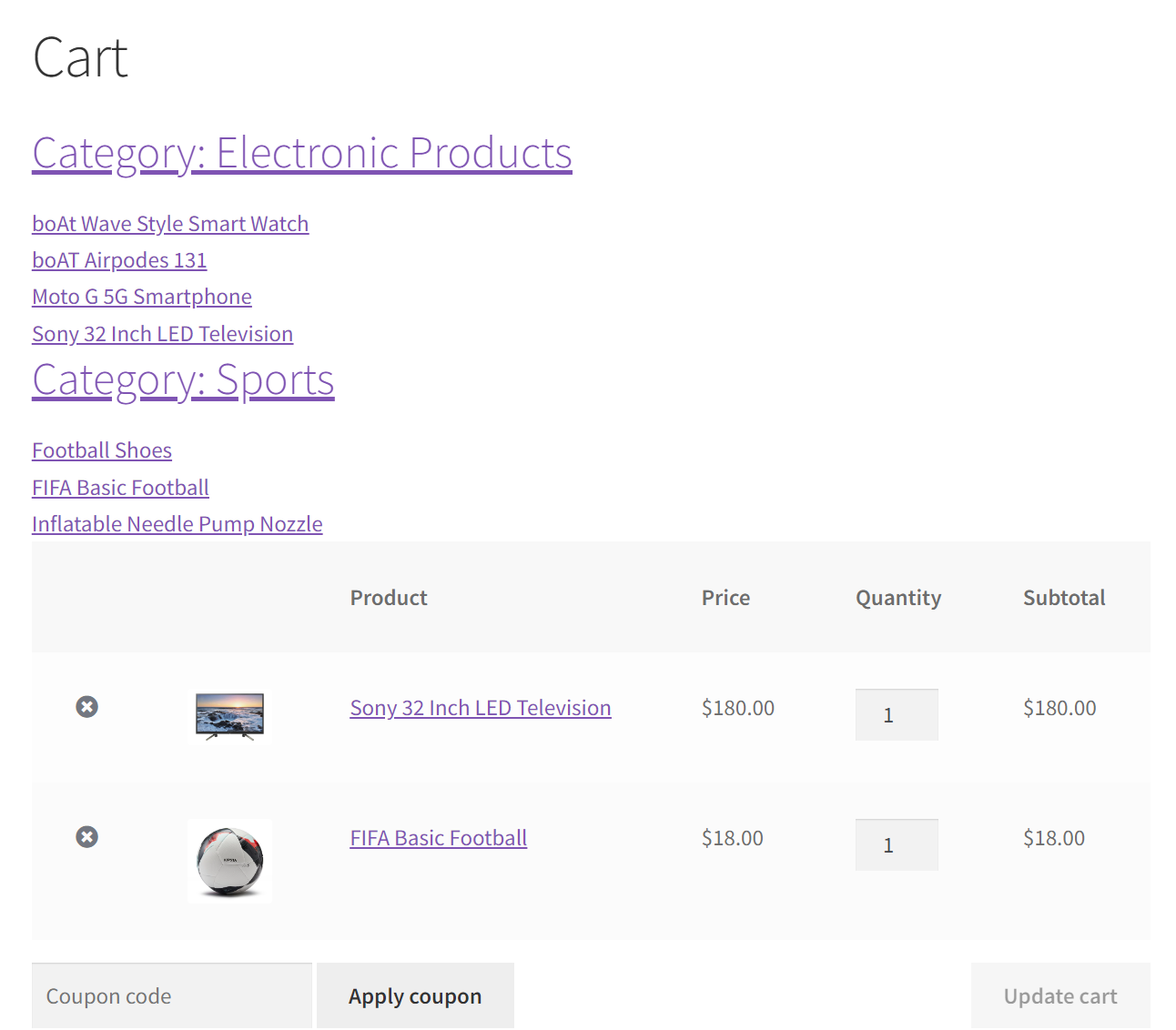Screen dimensions: 1176x1030
Task: Click the Coupon code input field
Action: coord(172,996)
